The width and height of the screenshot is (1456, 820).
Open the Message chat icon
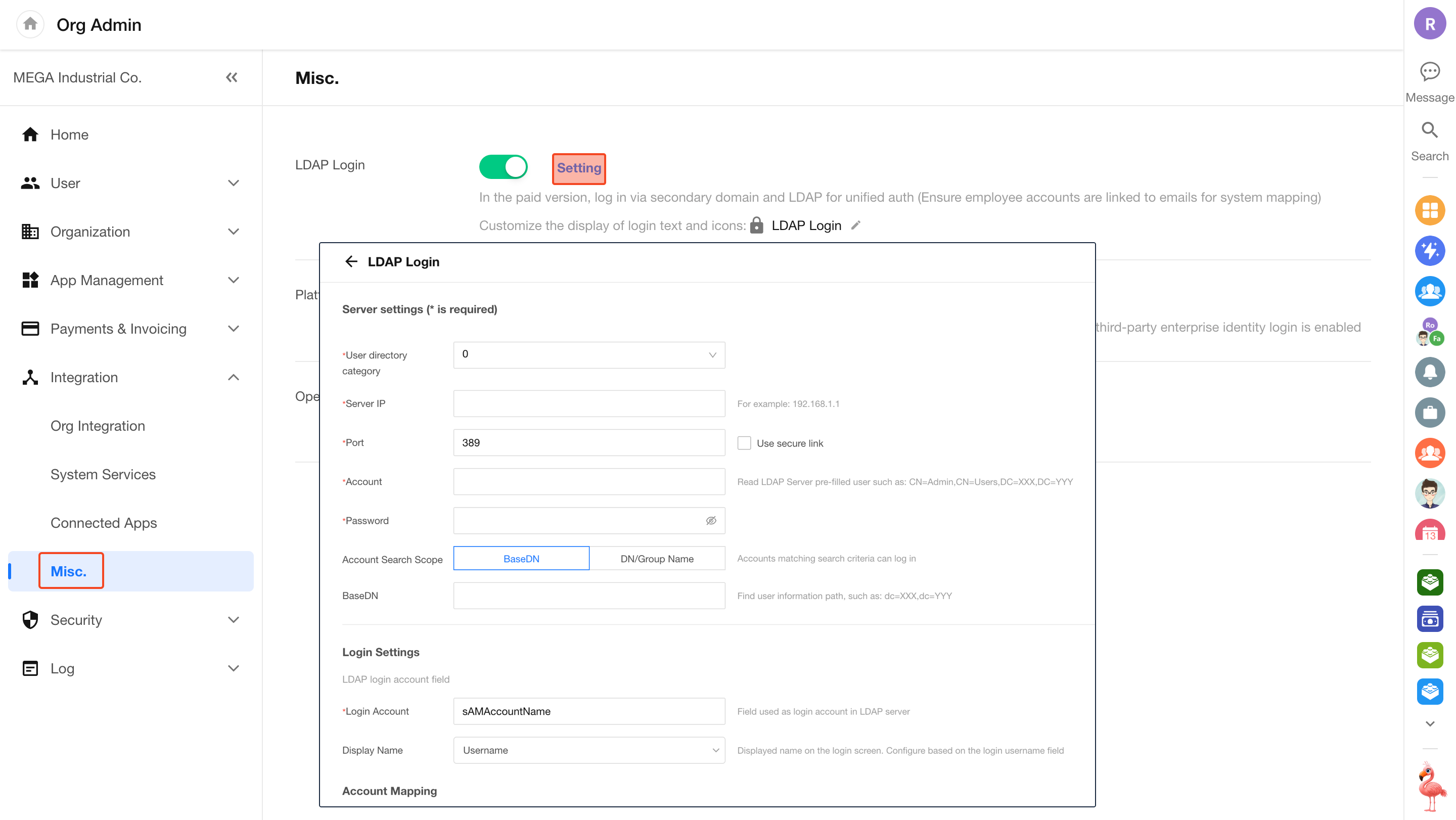1429,72
